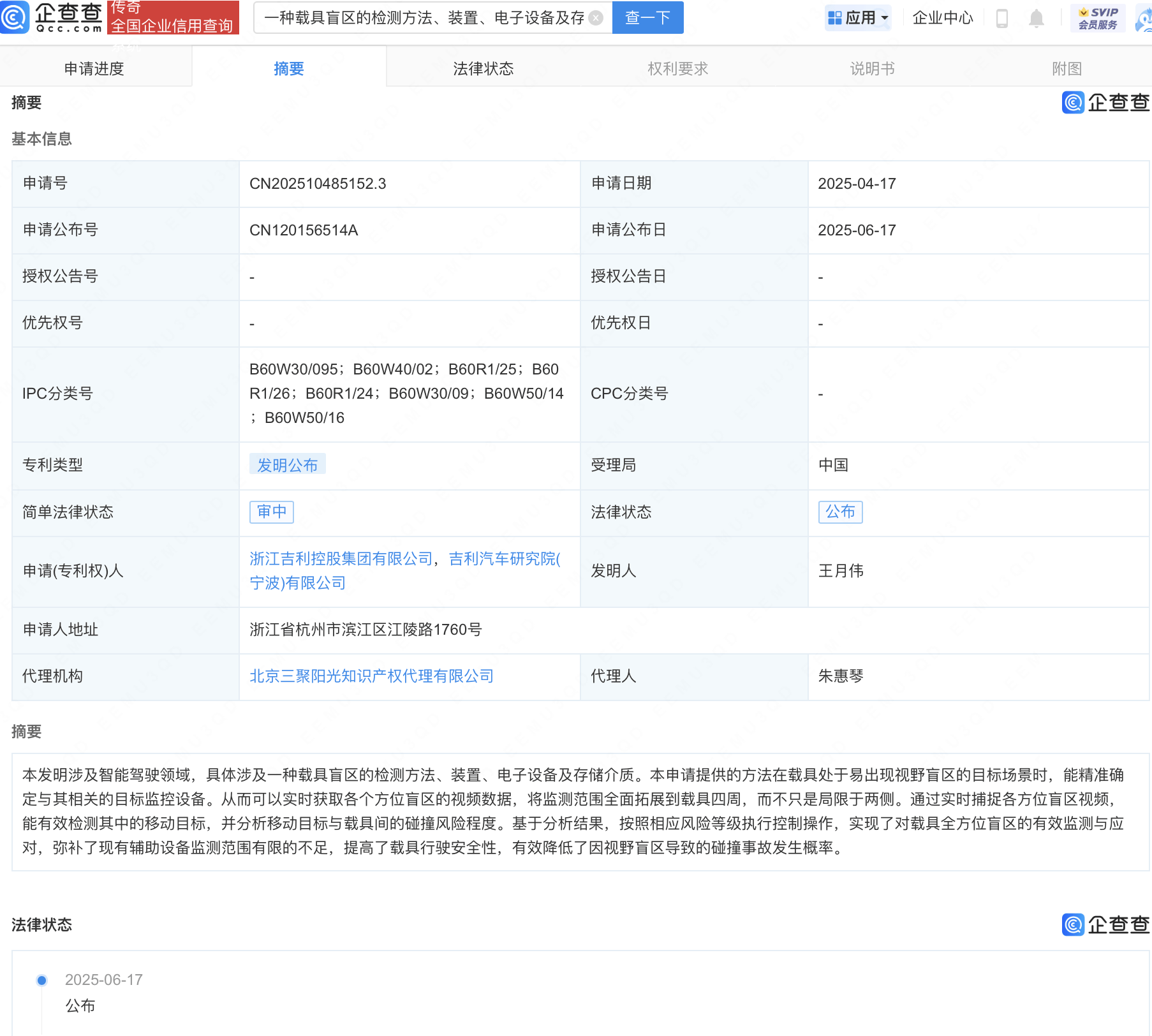Clear the search box with the X icon
The height and width of the screenshot is (1036, 1152).
click(x=596, y=18)
